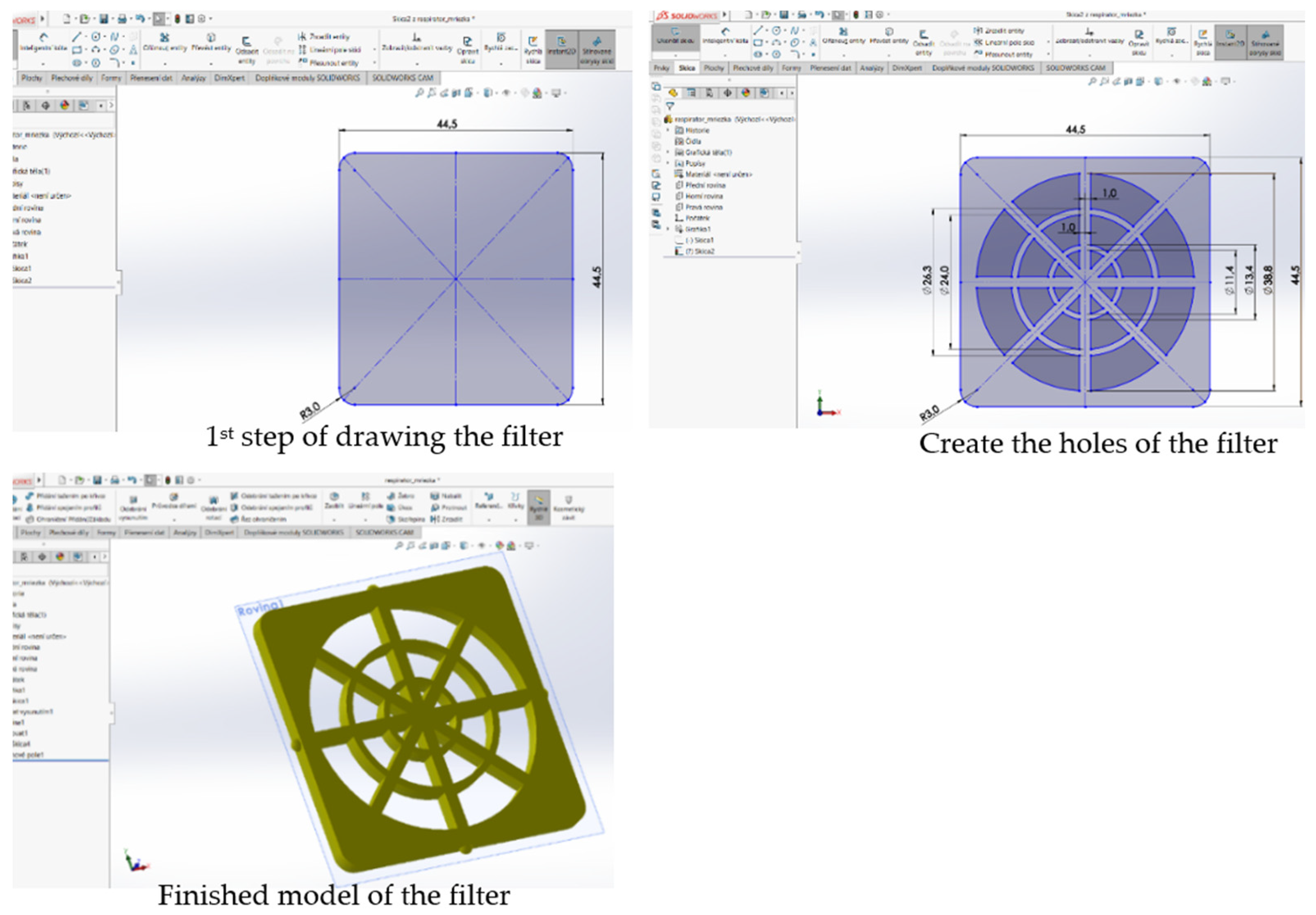
Task: Select the Úkos draft tool
Action: click(x=392, y=508)
